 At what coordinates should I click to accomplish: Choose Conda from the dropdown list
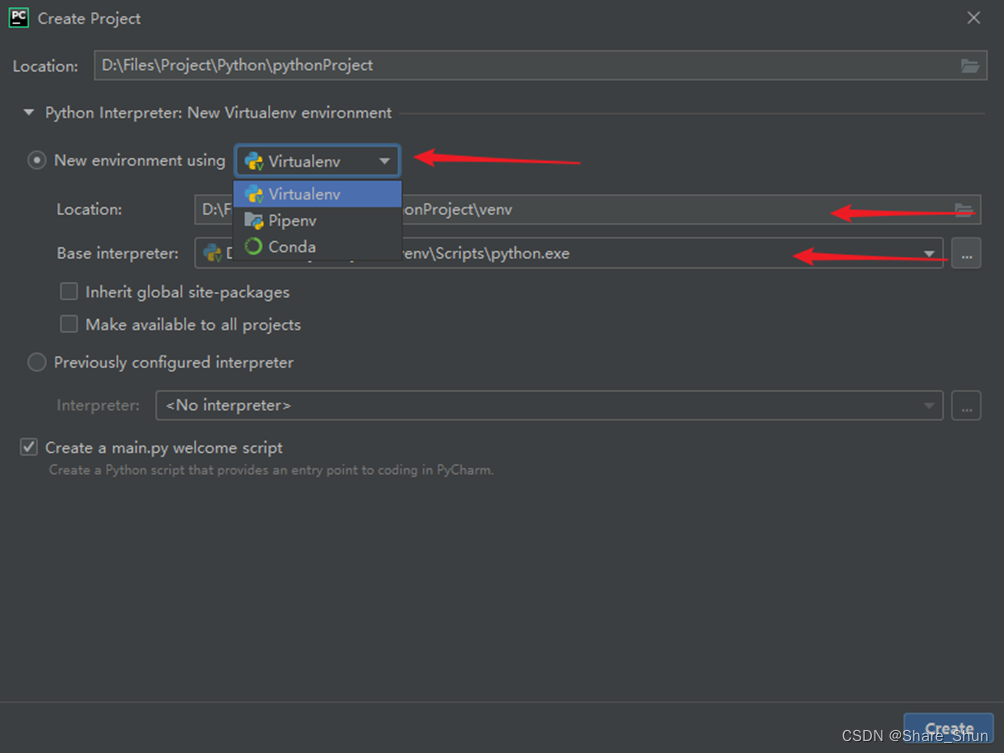(x=318, y=247)
